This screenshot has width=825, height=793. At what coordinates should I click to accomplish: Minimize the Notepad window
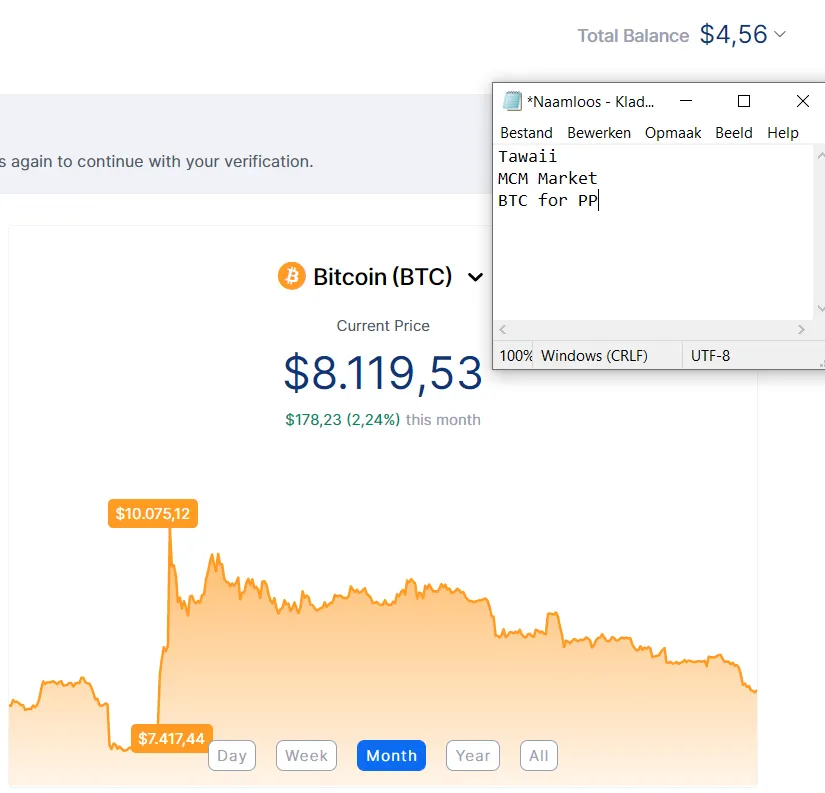coord(685,101)
